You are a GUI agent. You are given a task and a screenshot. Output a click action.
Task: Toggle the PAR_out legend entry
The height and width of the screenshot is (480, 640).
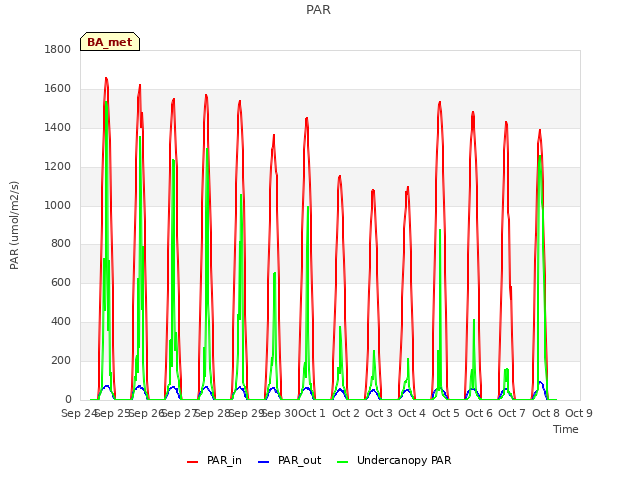(289, 460)
